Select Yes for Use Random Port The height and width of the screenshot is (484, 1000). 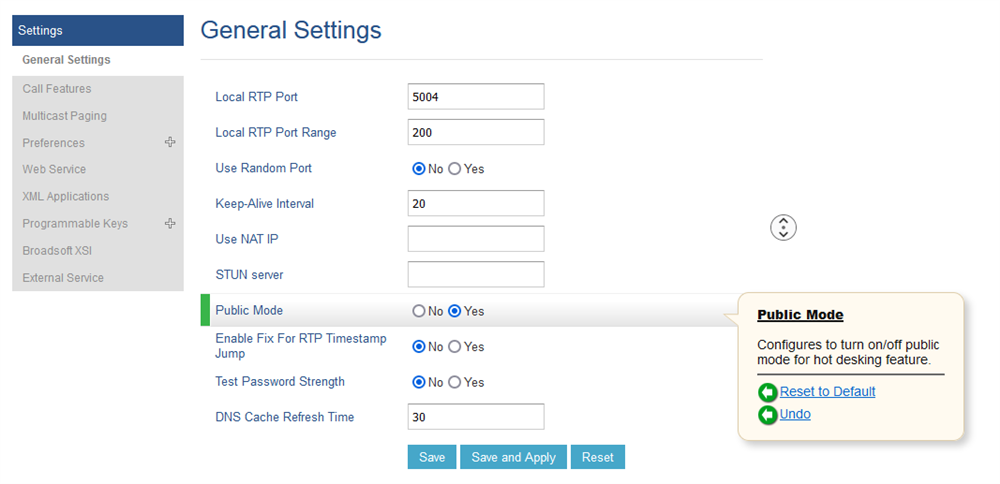point(455,169)
